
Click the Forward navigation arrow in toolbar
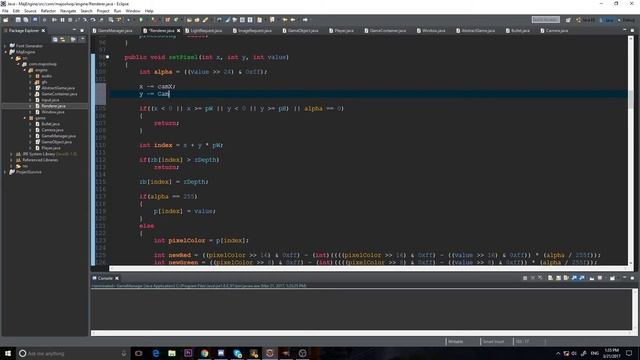[305, 20]
